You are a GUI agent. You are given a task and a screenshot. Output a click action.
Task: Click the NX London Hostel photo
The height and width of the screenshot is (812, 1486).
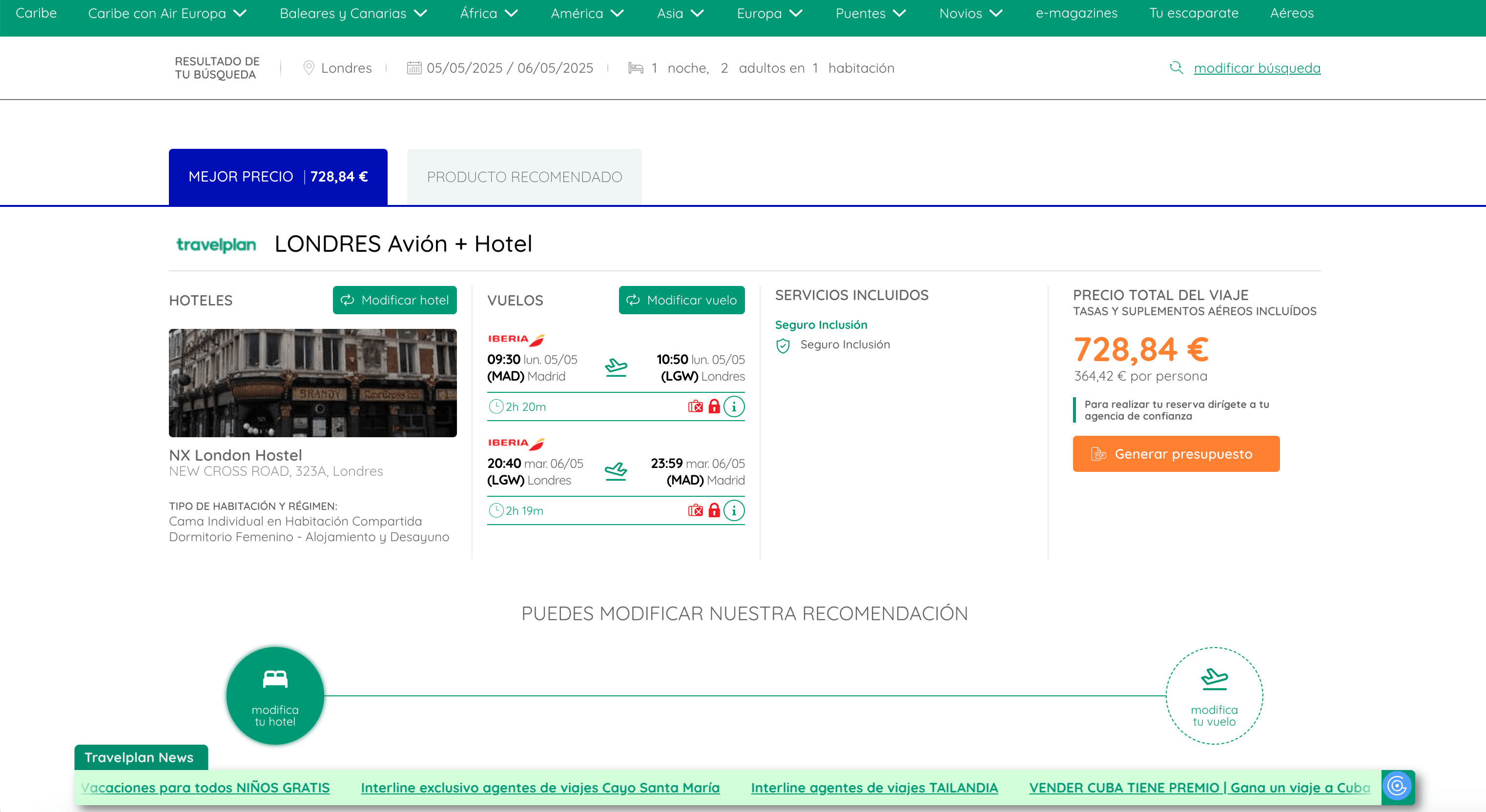[312, 383]
